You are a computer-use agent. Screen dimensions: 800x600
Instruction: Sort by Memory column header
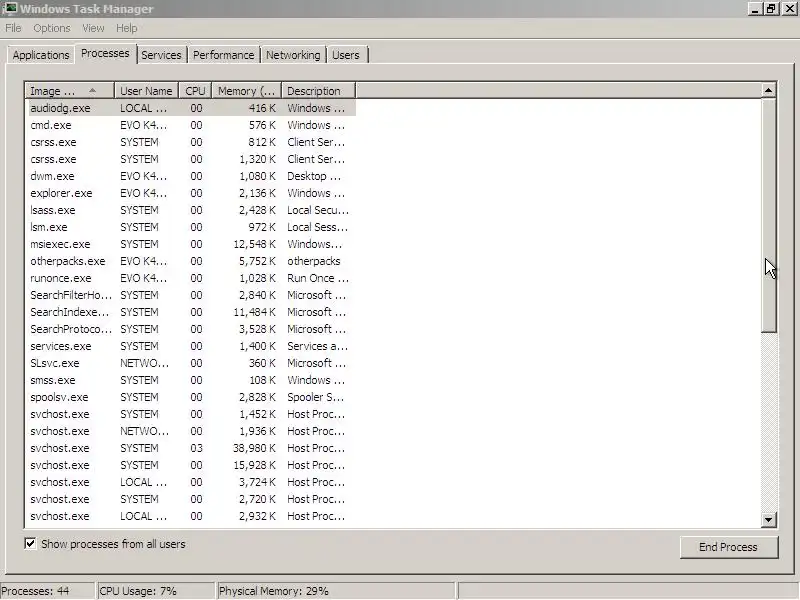pos(247,91)
